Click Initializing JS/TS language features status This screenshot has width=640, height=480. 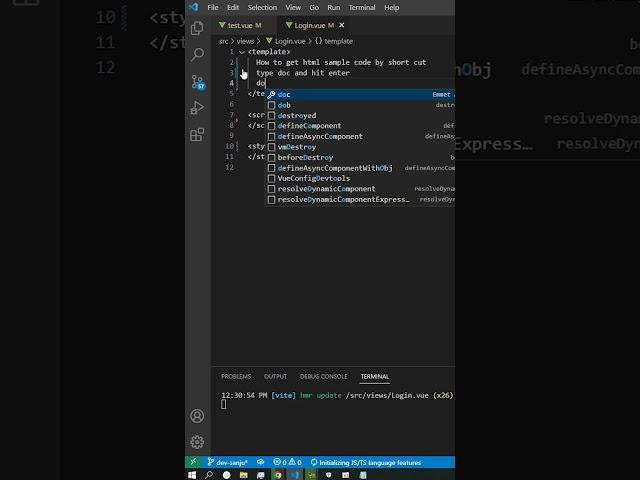click(366, 462)
